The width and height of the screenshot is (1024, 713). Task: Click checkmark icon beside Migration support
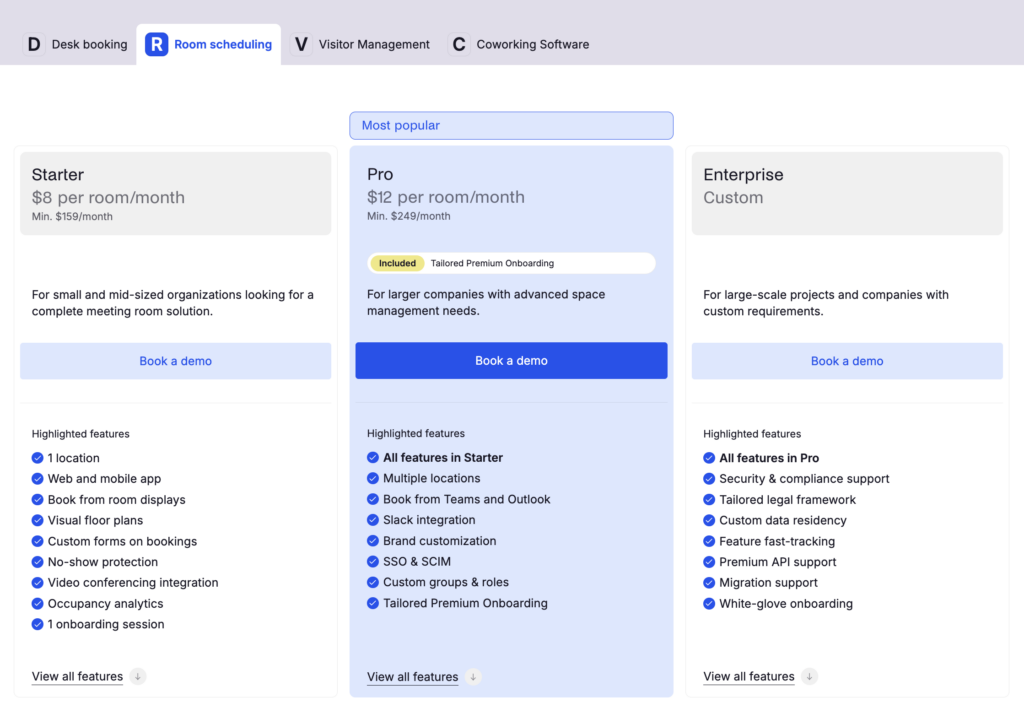(x=709, y=583)
